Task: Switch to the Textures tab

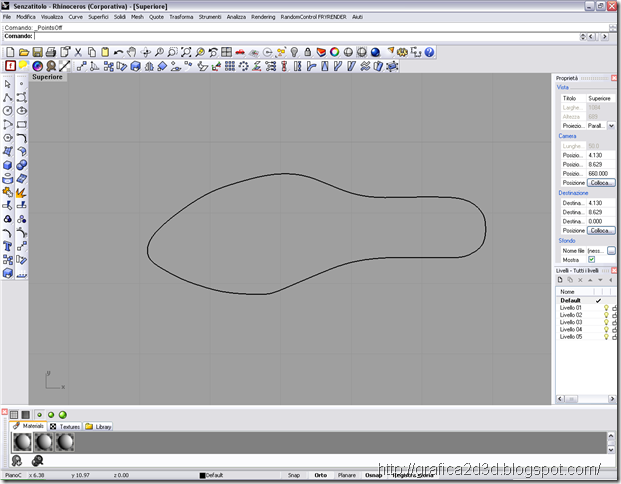Action: [x=65, y=427]
